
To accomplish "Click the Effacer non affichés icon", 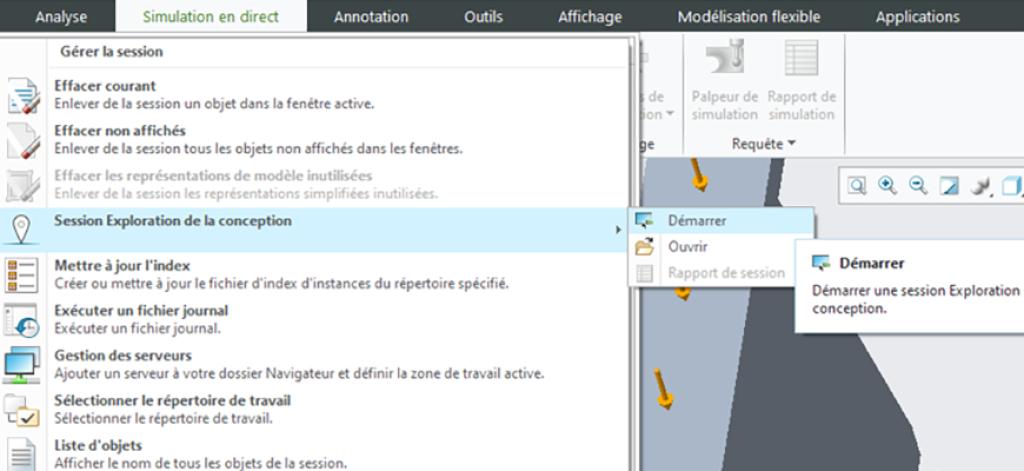I will [x=22, y=140].
